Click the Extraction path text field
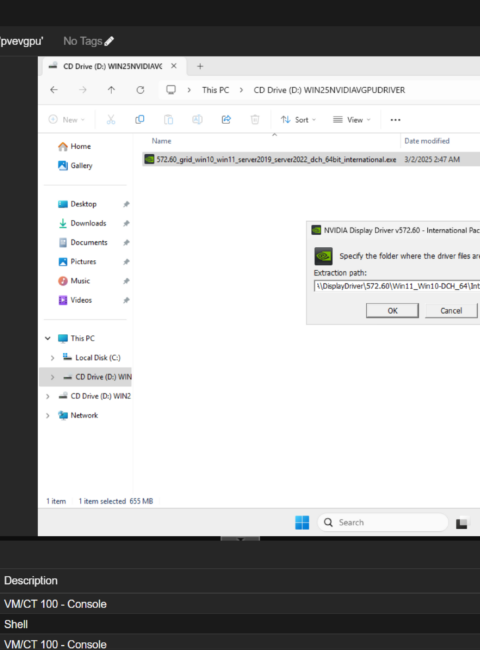This screenshot has height=650, width=480. coord(397,286)
